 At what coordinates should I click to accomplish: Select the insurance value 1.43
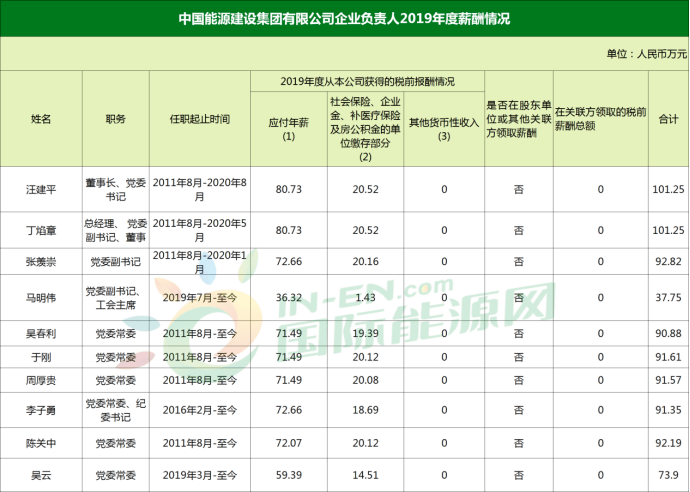point(365,297)
